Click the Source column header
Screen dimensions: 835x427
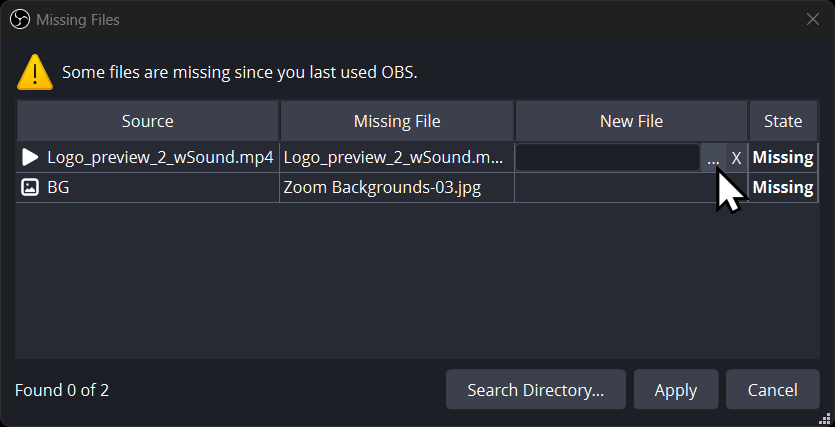click(x=147, y=121)
